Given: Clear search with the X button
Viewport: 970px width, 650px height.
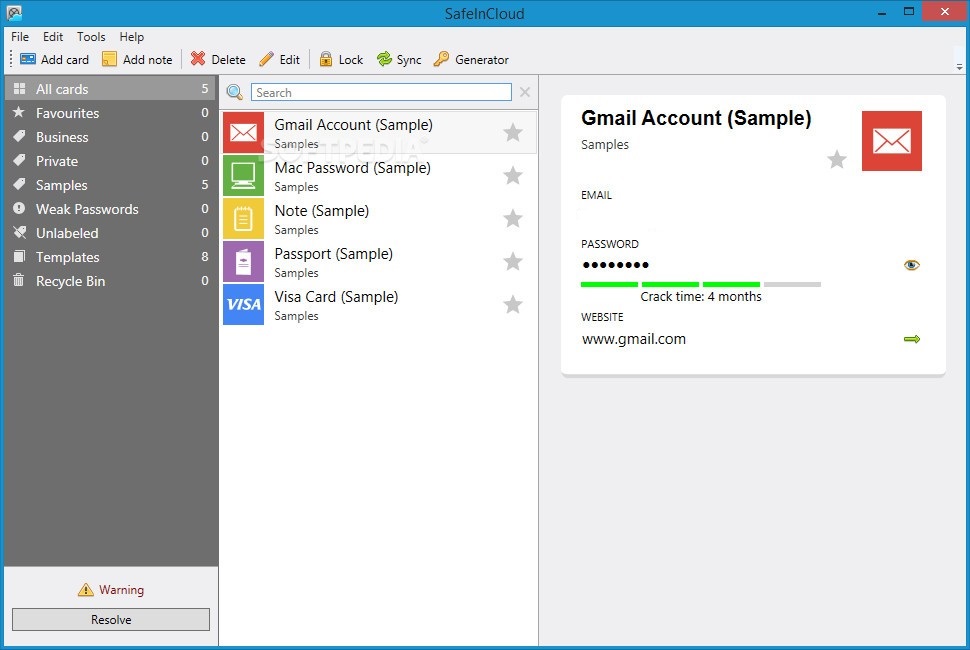Looking at the screenshot, I should (525, 92).
